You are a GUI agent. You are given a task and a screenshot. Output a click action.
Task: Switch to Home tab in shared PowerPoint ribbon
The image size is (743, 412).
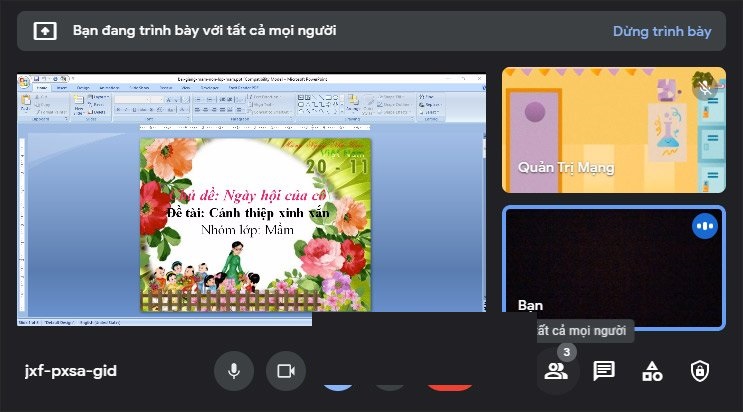click(44, 87)
